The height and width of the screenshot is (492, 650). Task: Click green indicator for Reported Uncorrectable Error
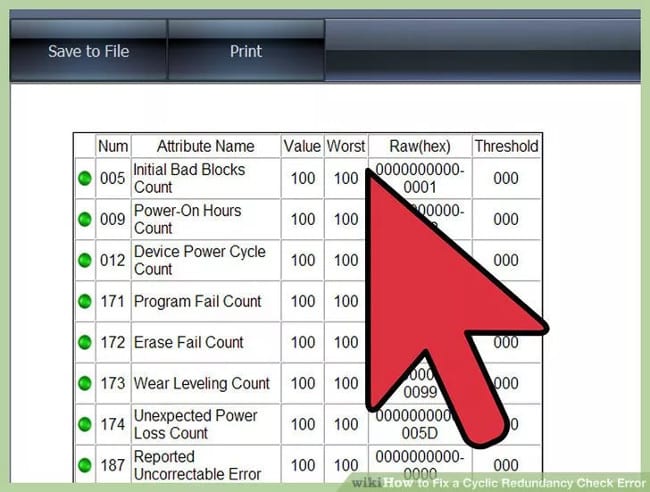[x=85, y=465]
